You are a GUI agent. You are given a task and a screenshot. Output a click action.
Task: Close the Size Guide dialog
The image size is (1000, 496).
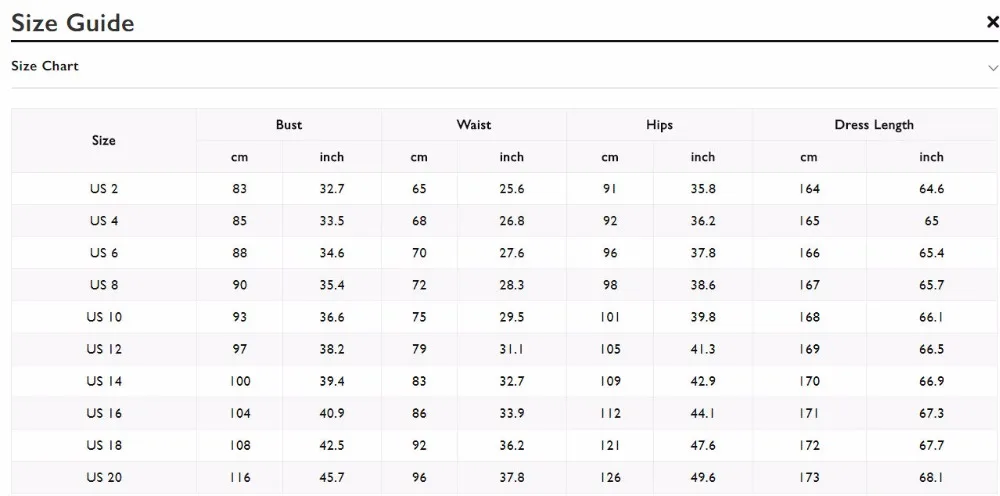992,23
